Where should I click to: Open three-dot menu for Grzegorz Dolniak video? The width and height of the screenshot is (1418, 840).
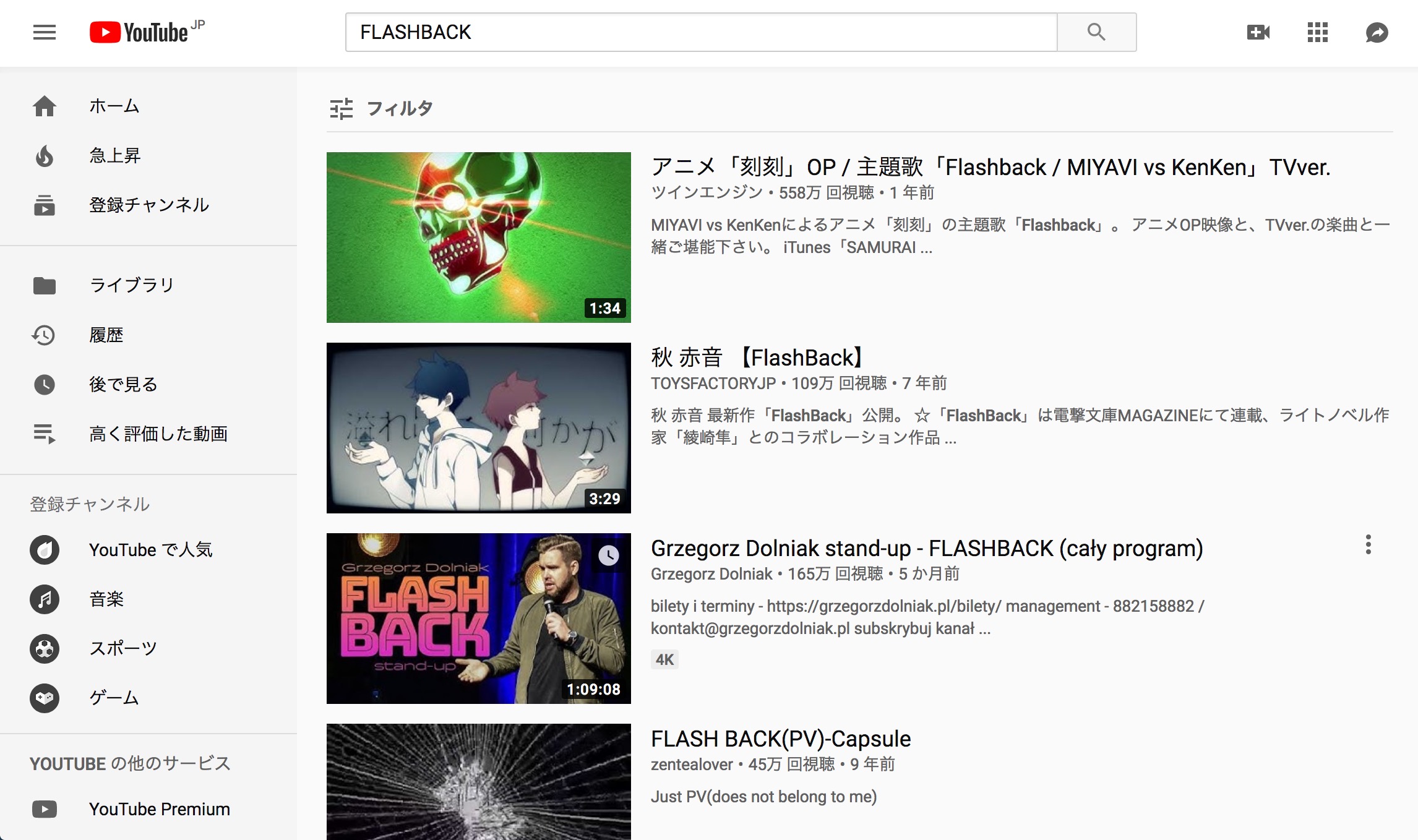pos(1369,544)
